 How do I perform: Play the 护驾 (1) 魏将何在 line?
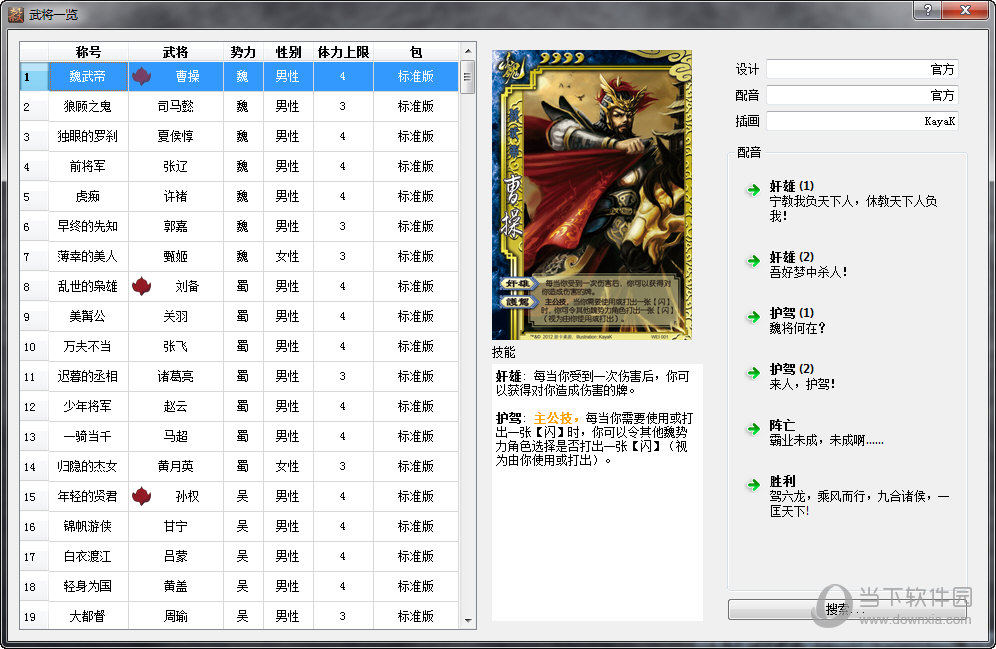coord(798,321)
